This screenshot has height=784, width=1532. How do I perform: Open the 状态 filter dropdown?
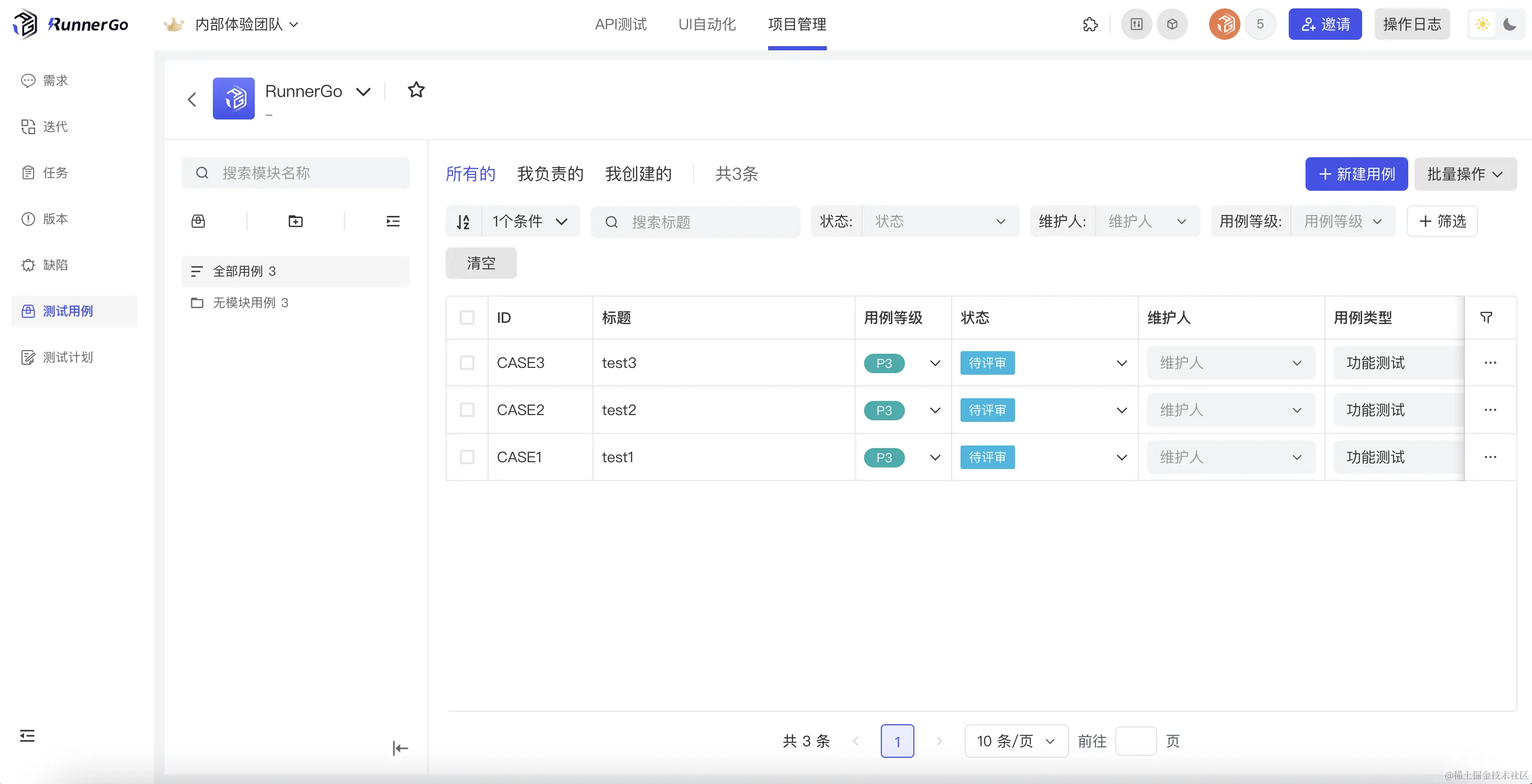click(x=940, y=222)
